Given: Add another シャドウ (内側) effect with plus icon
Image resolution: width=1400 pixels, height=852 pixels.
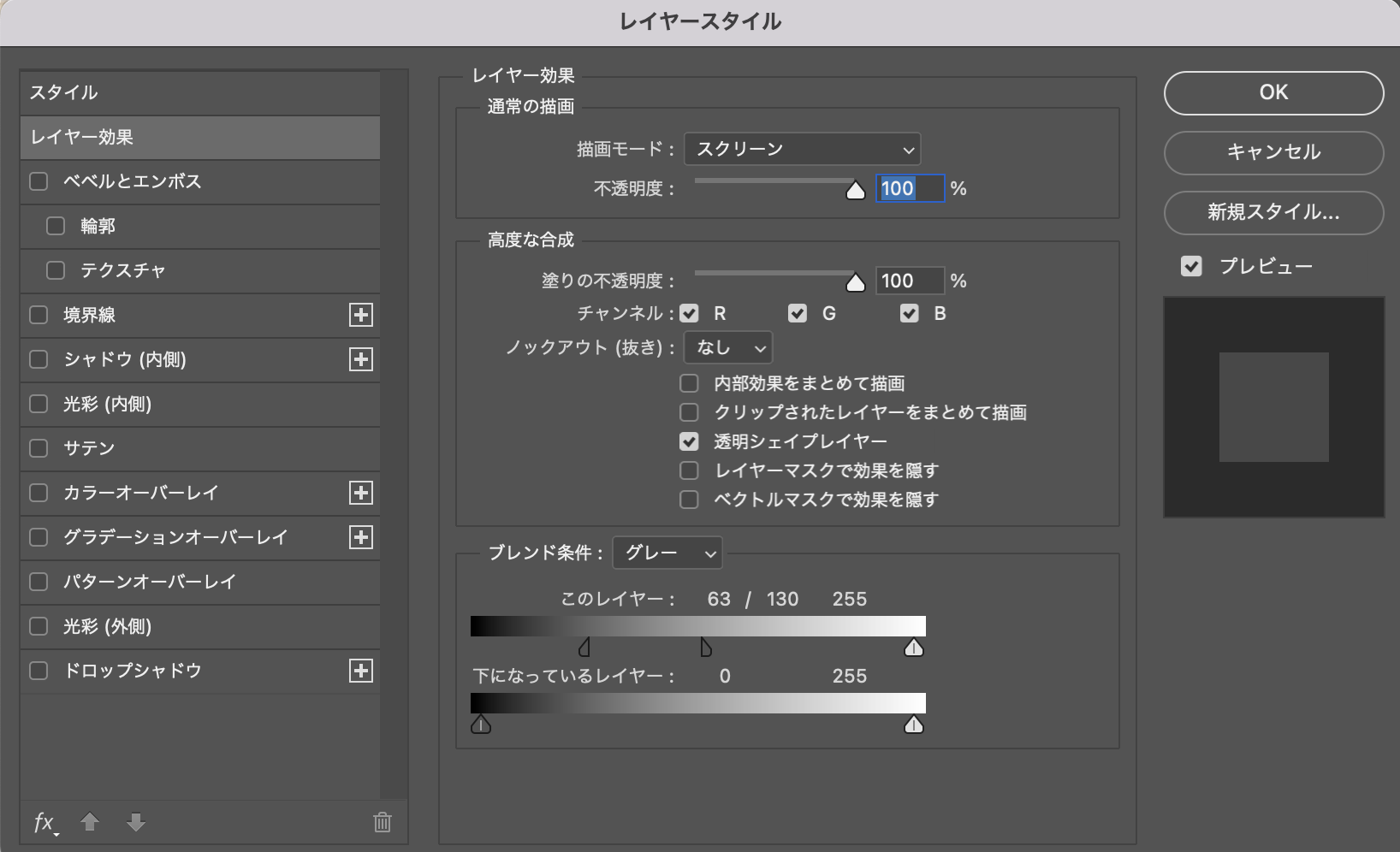Looking at the screenshot, I should pyautogui.click(x=361, y=359).
